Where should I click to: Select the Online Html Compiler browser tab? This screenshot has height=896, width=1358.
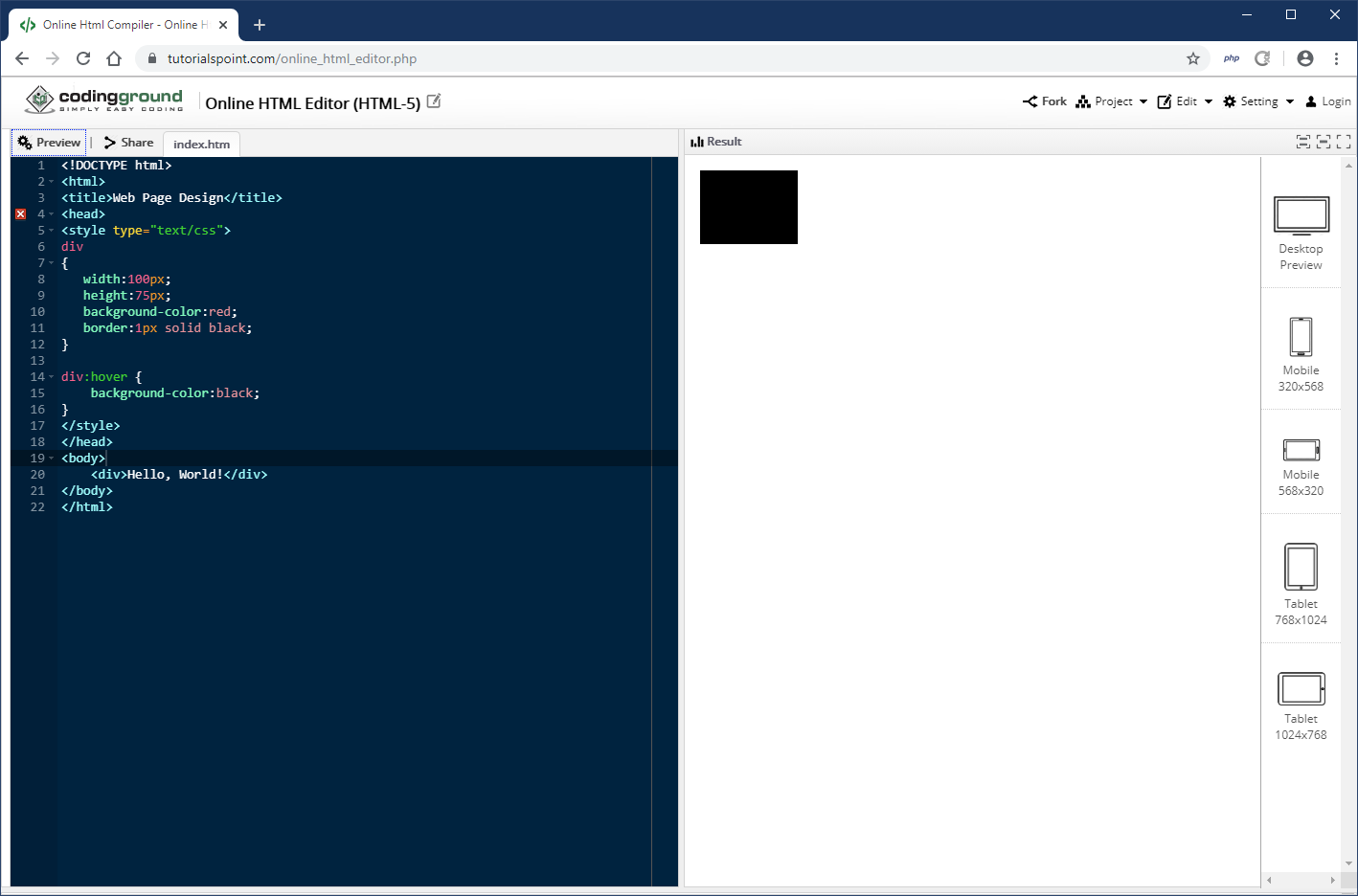tap(124, 25)
